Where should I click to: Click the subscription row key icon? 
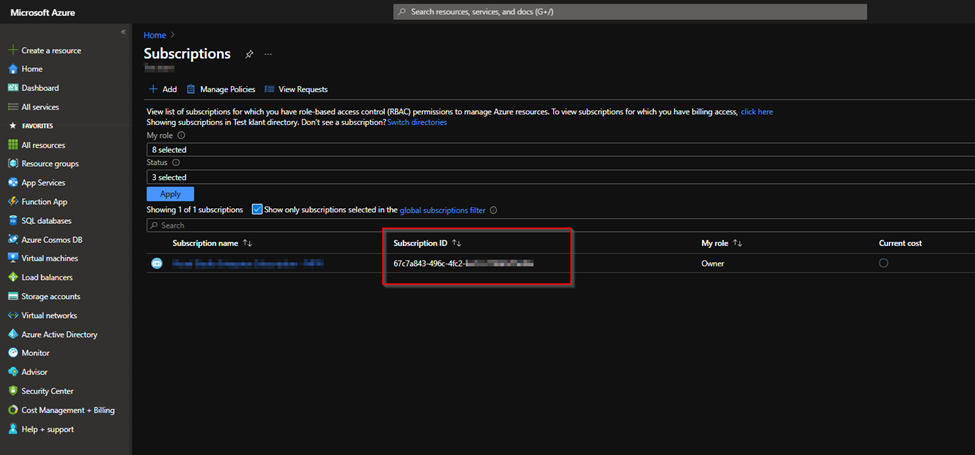pos(157,264)
